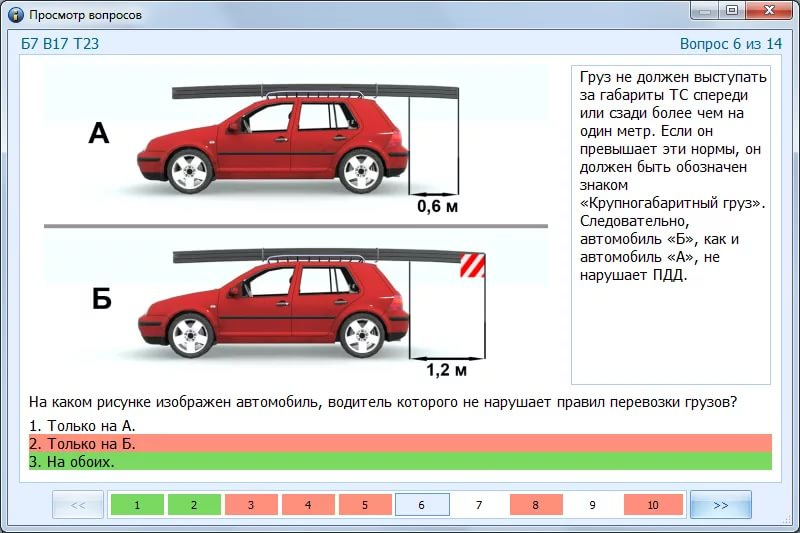Viewport: 800px width, 533px height.
Task: Go to question 8 in navigator
Action: click(536, 505)
